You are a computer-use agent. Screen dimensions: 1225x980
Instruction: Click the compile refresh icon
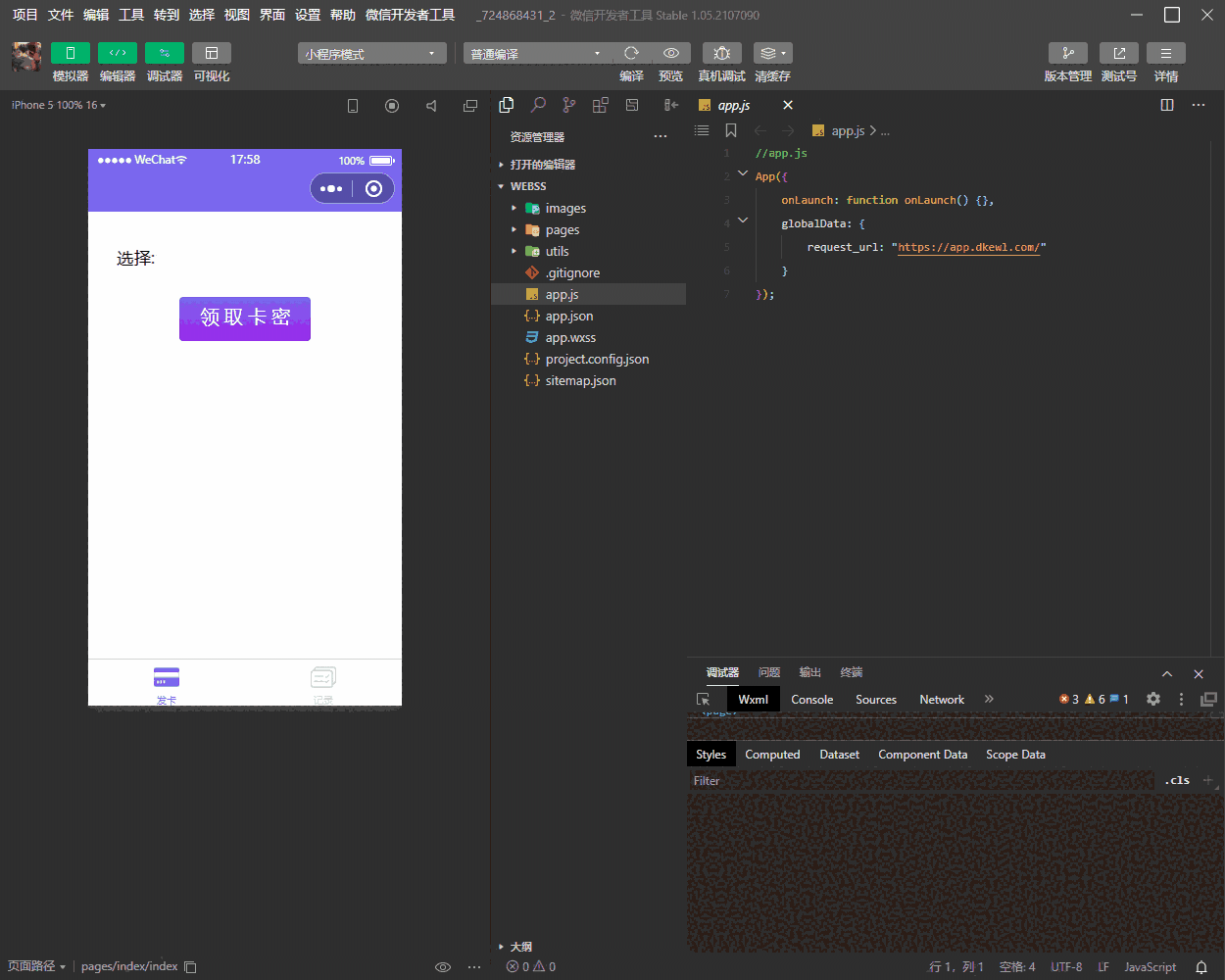coord(631,53)
